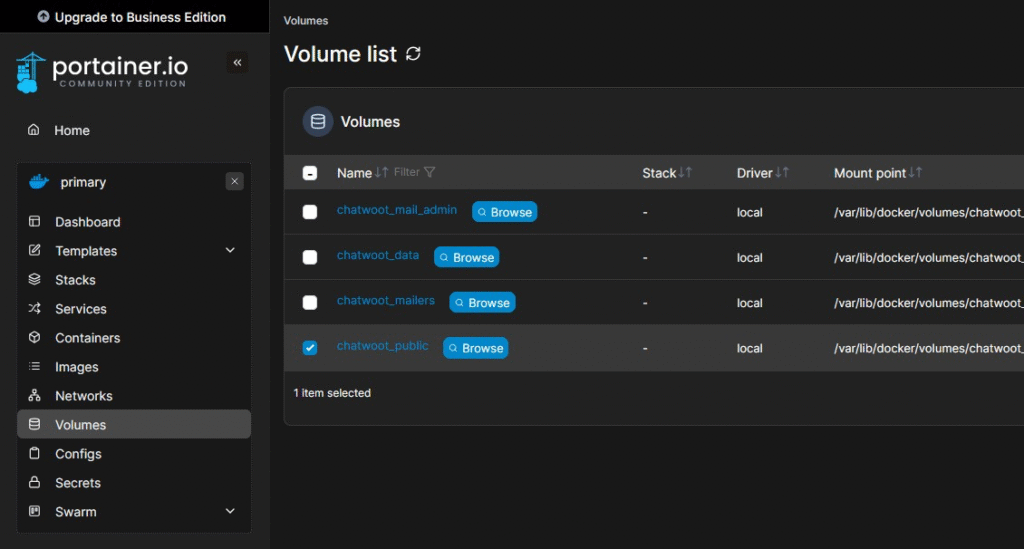The image size is (1024, 549).
Task: Select the chatwoot_data row checkbox
Action: [310, 257]
